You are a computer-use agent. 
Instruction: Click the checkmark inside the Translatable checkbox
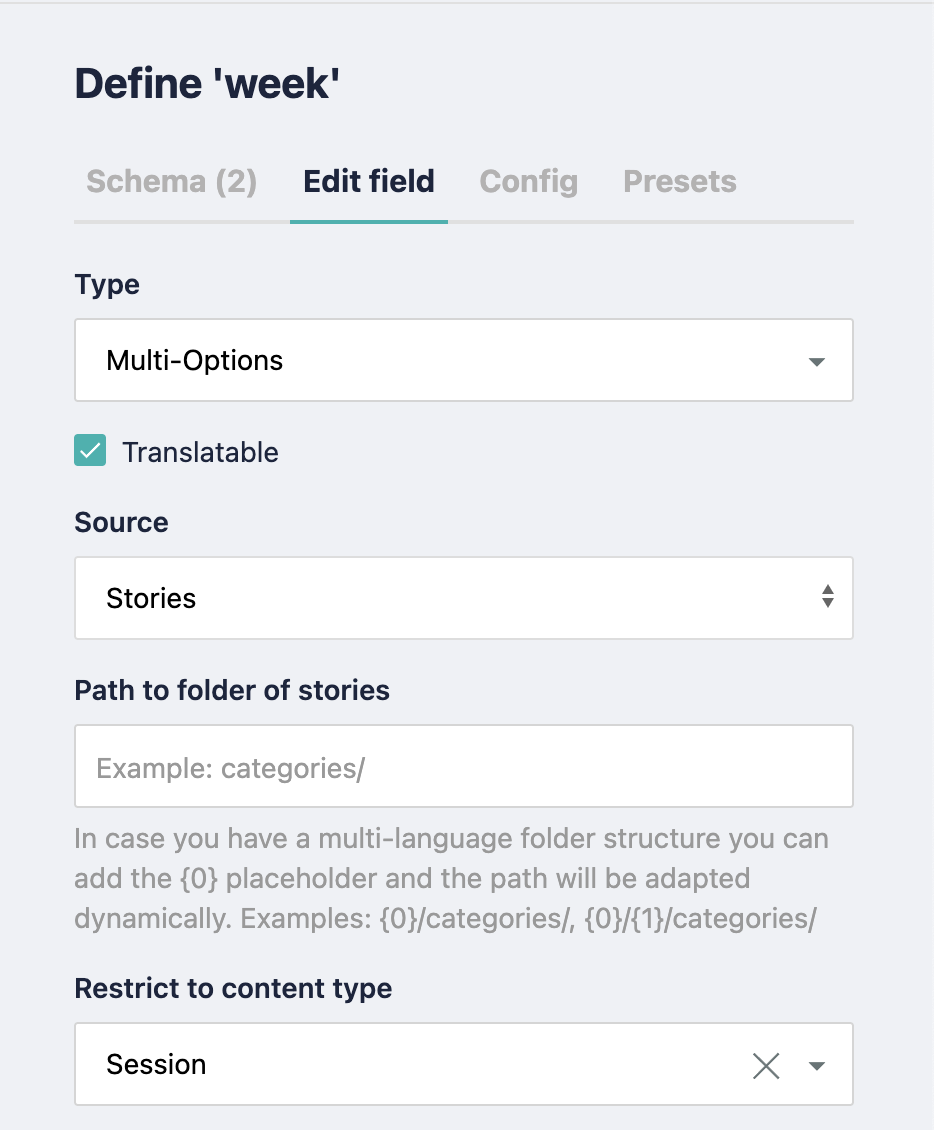point(89,451)
